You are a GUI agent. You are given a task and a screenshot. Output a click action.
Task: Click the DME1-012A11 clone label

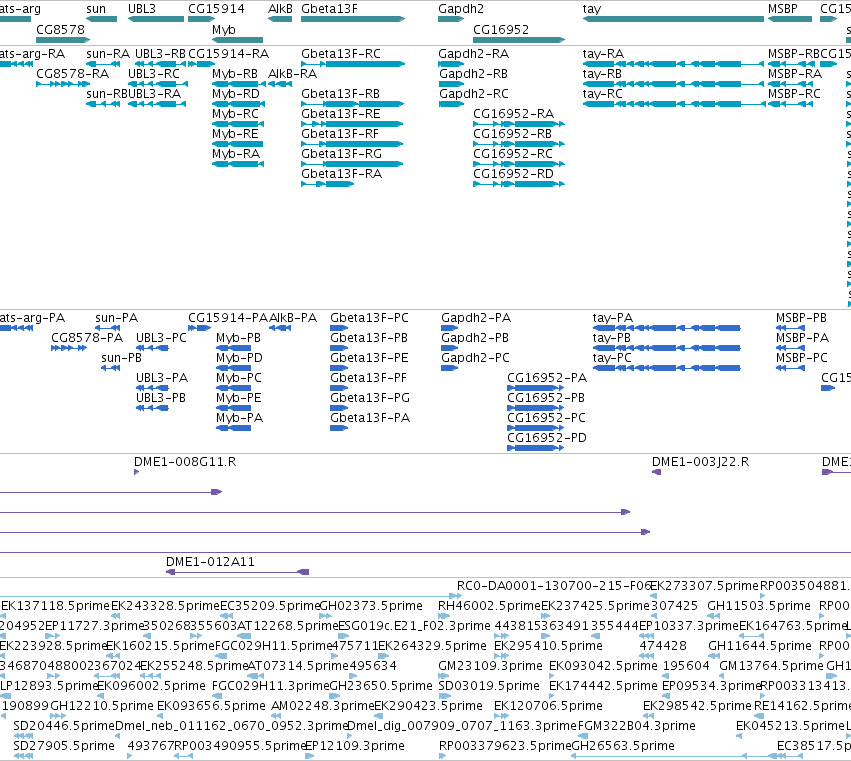click(210, 561)
